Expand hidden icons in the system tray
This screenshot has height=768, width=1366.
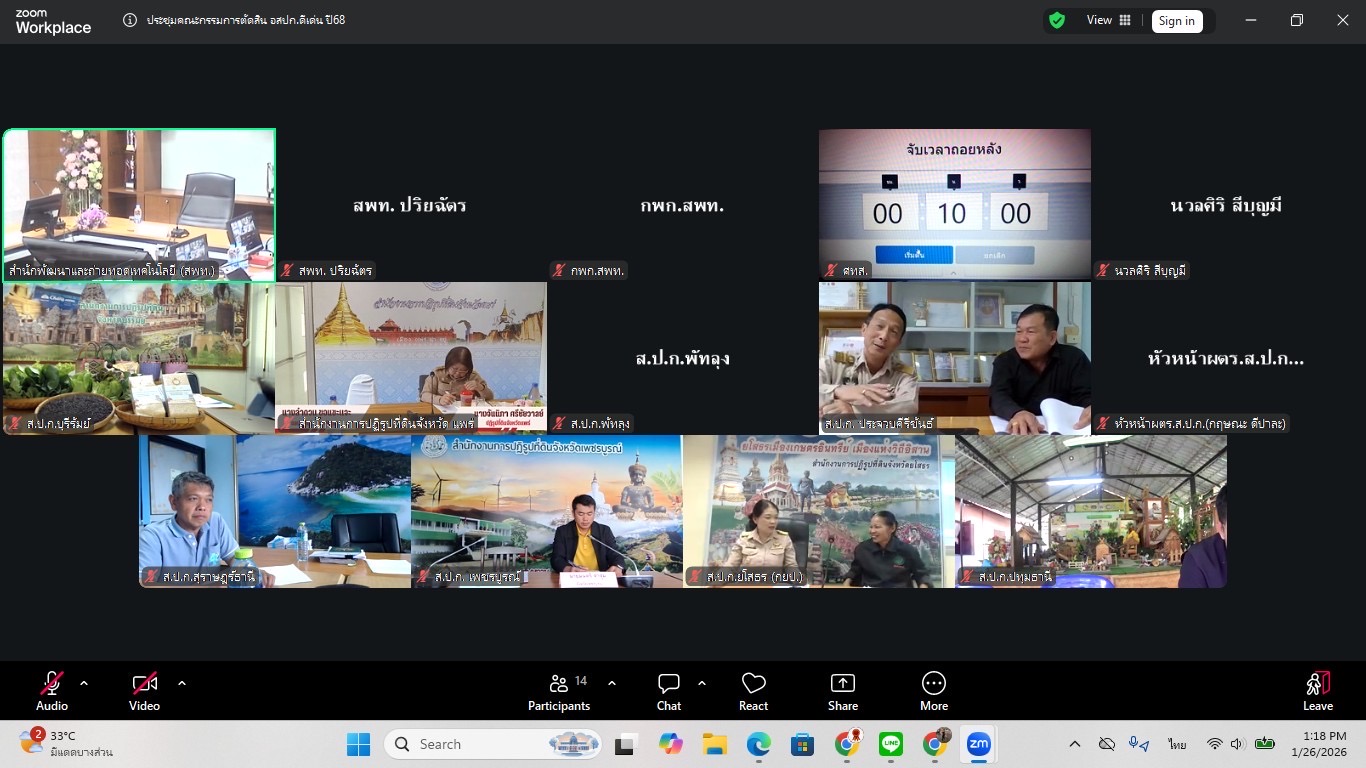1074,744
